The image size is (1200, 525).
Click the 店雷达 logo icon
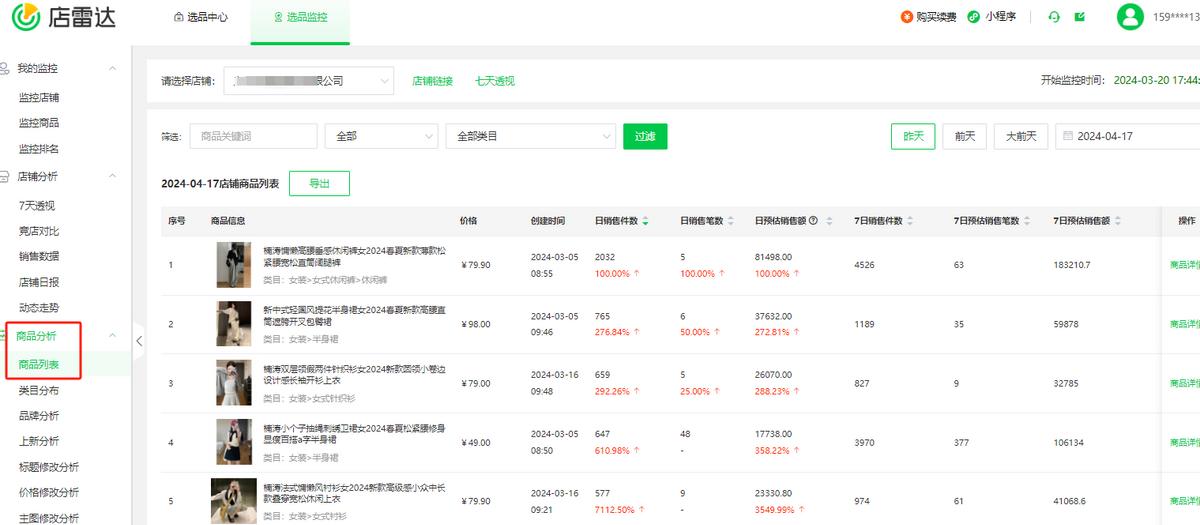[25, 17]
